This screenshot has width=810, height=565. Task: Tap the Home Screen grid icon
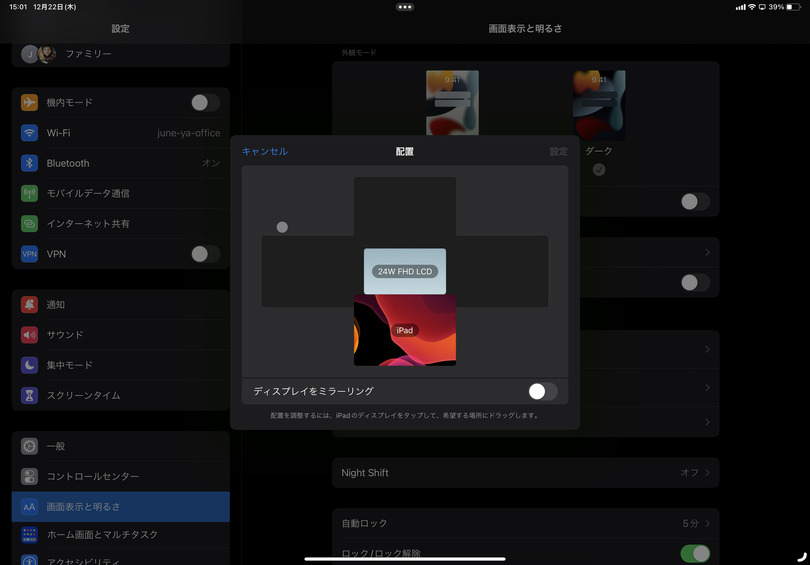(29, 535)
